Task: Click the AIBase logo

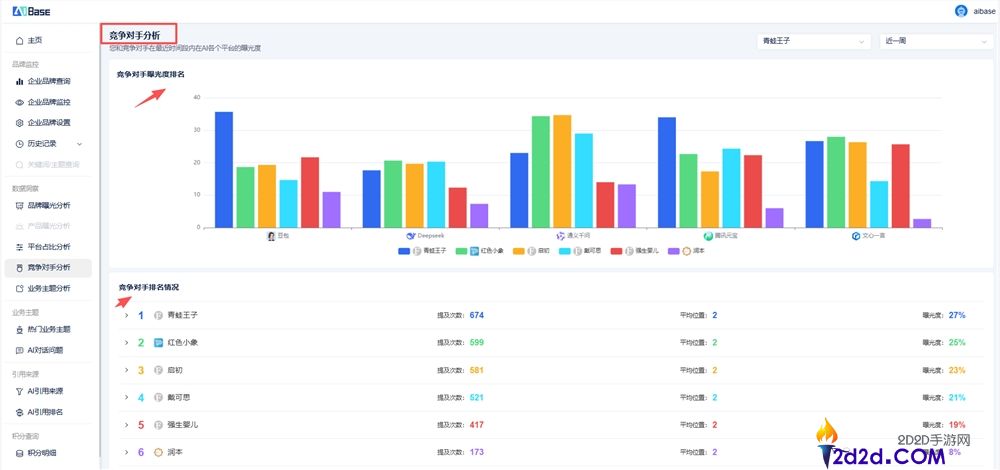Action: tap(30, 11)
